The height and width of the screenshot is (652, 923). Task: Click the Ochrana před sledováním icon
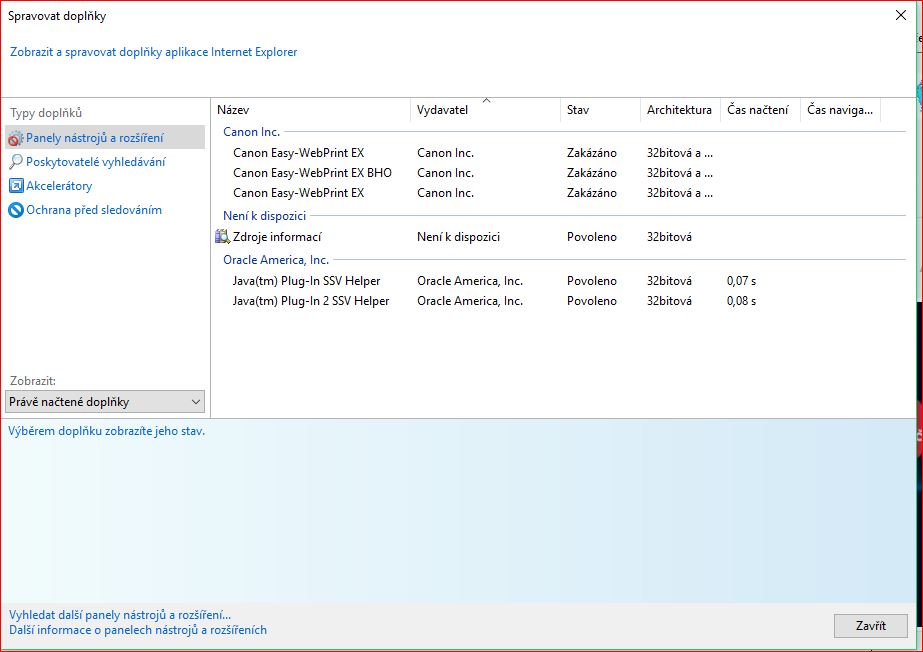point(15,210)
